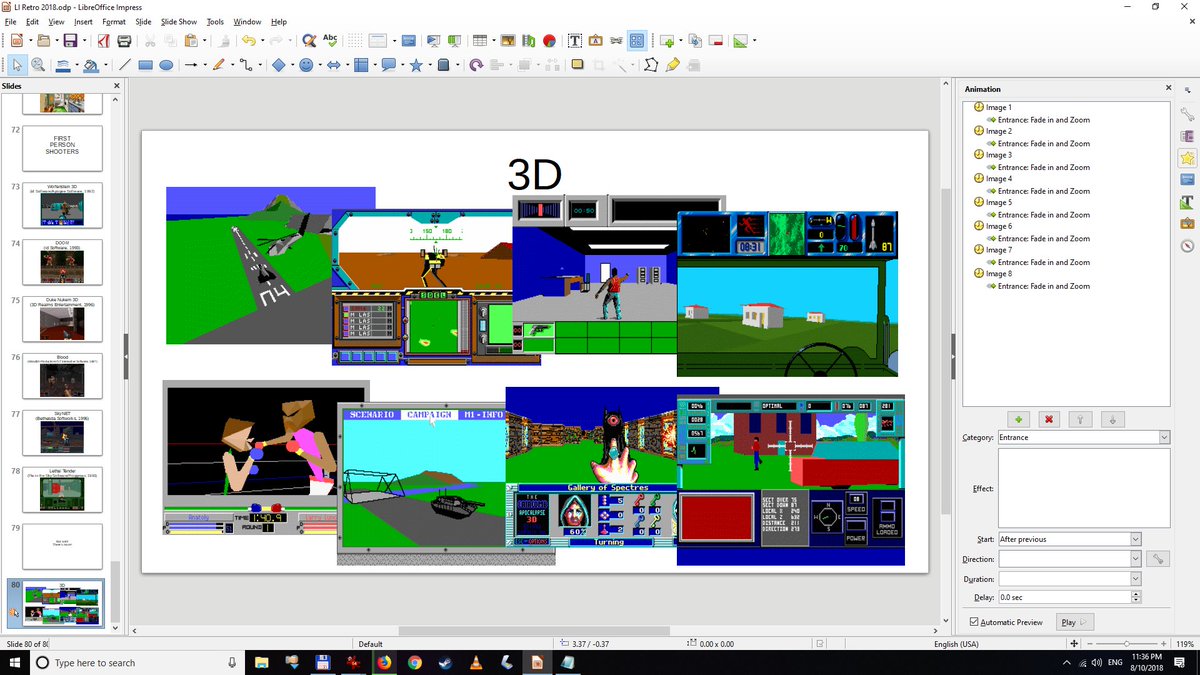
Task: Expand the Paste options dropdown arrow
Action: [204, 41]
